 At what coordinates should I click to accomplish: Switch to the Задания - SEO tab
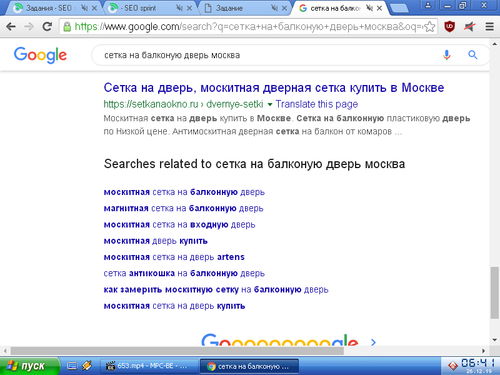pyautogui.click(x=49, y=8)
